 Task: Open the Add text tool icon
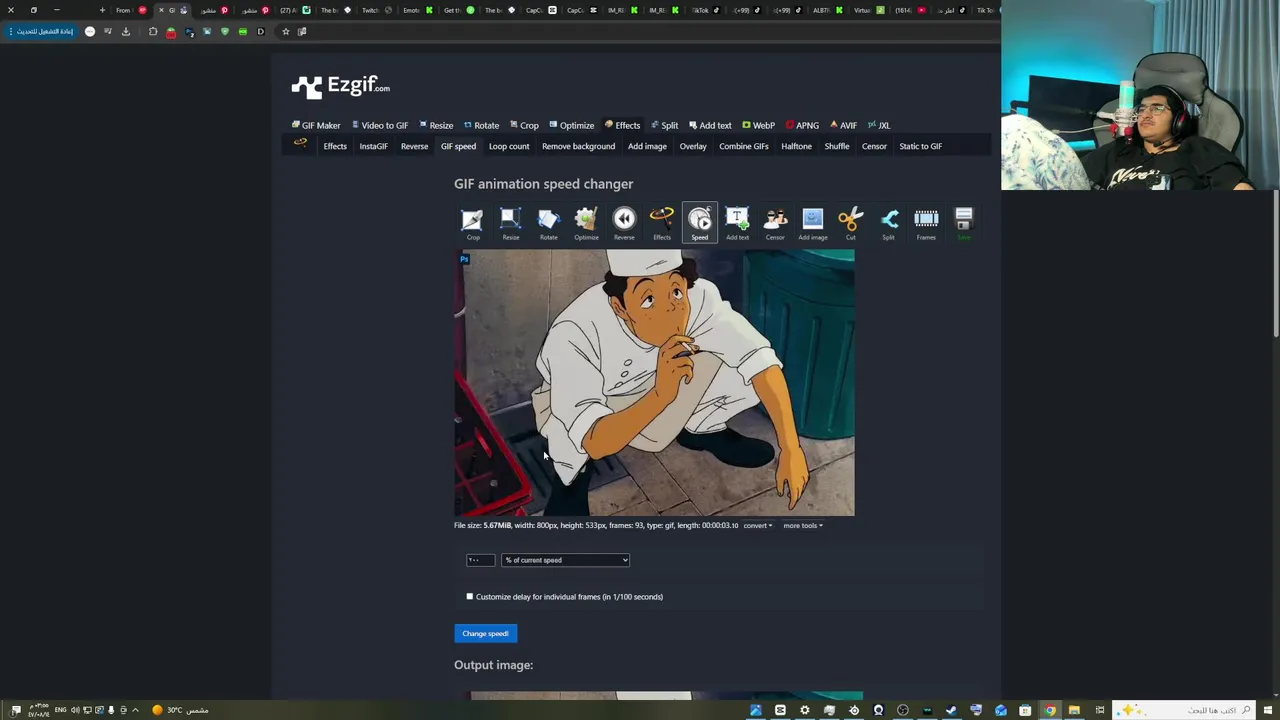point(737,223)
